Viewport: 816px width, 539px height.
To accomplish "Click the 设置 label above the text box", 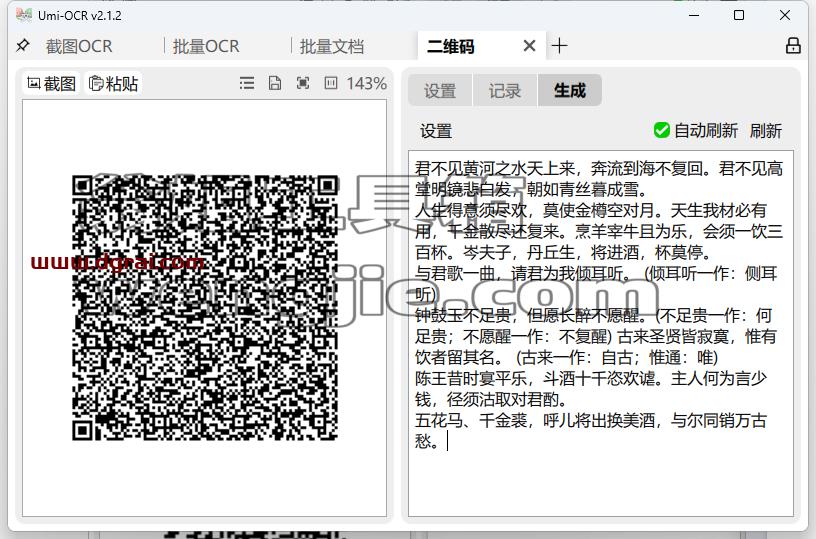I will pyautogui.click(x=436, y=131).
